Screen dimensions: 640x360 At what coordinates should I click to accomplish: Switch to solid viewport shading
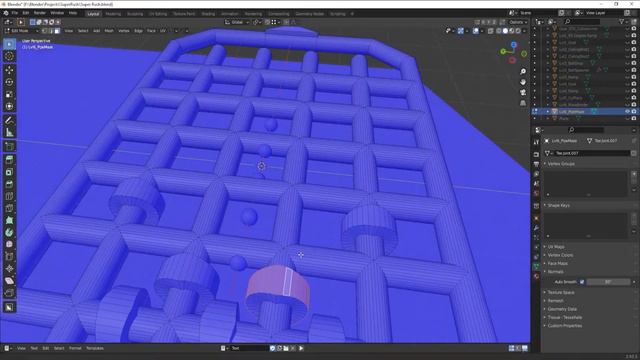(505, 31)
